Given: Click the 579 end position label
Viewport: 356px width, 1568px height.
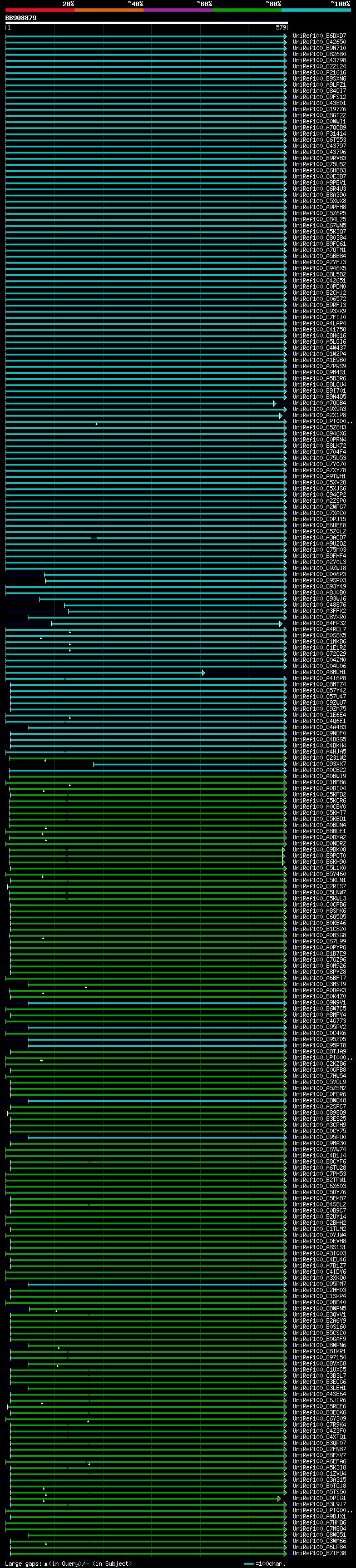Looking at the screenshot, I should point(280,27).
